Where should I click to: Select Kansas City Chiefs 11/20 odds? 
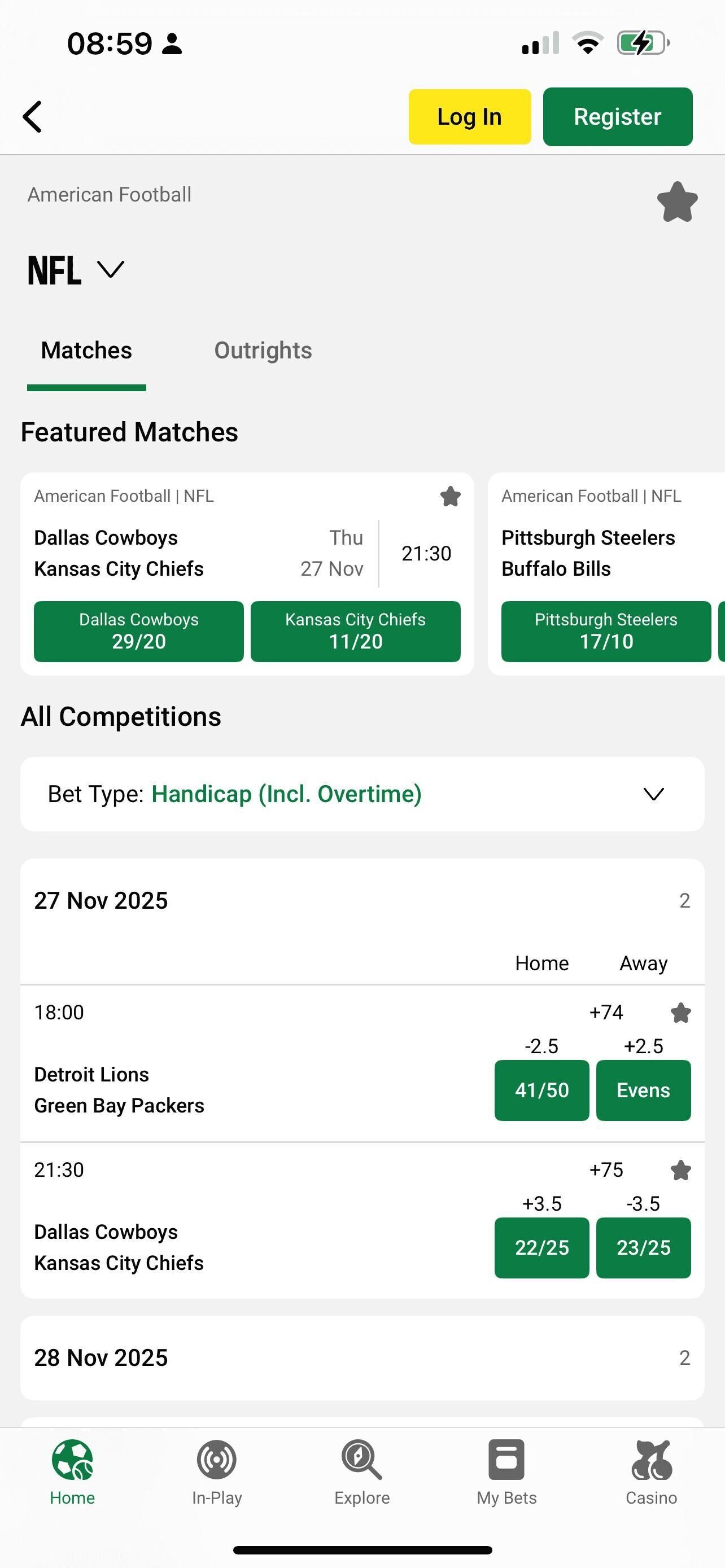tap(356, 631)
